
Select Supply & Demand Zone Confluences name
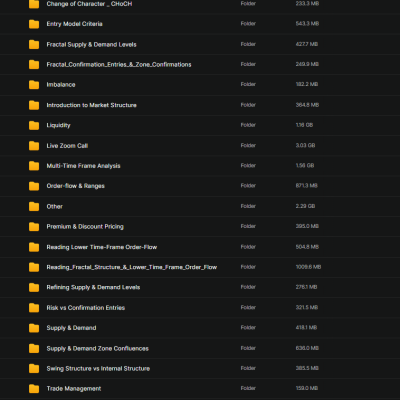coord(97,348)
